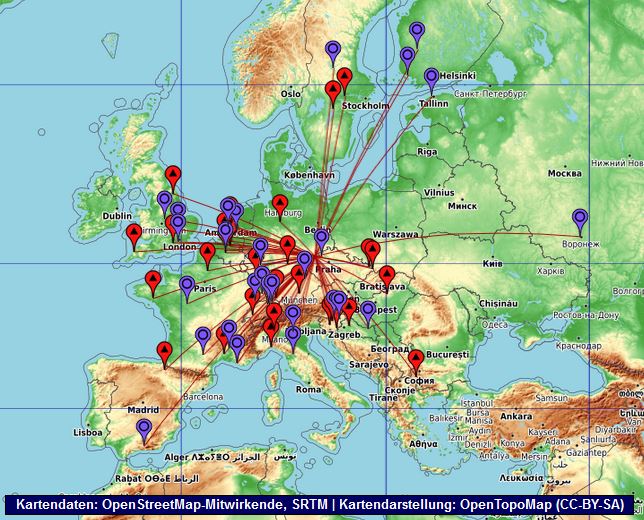The width and height of the screenshot is (644, 520).
Task: Select the red marker off northern Spain coast
Action: (x=165, y=351)
